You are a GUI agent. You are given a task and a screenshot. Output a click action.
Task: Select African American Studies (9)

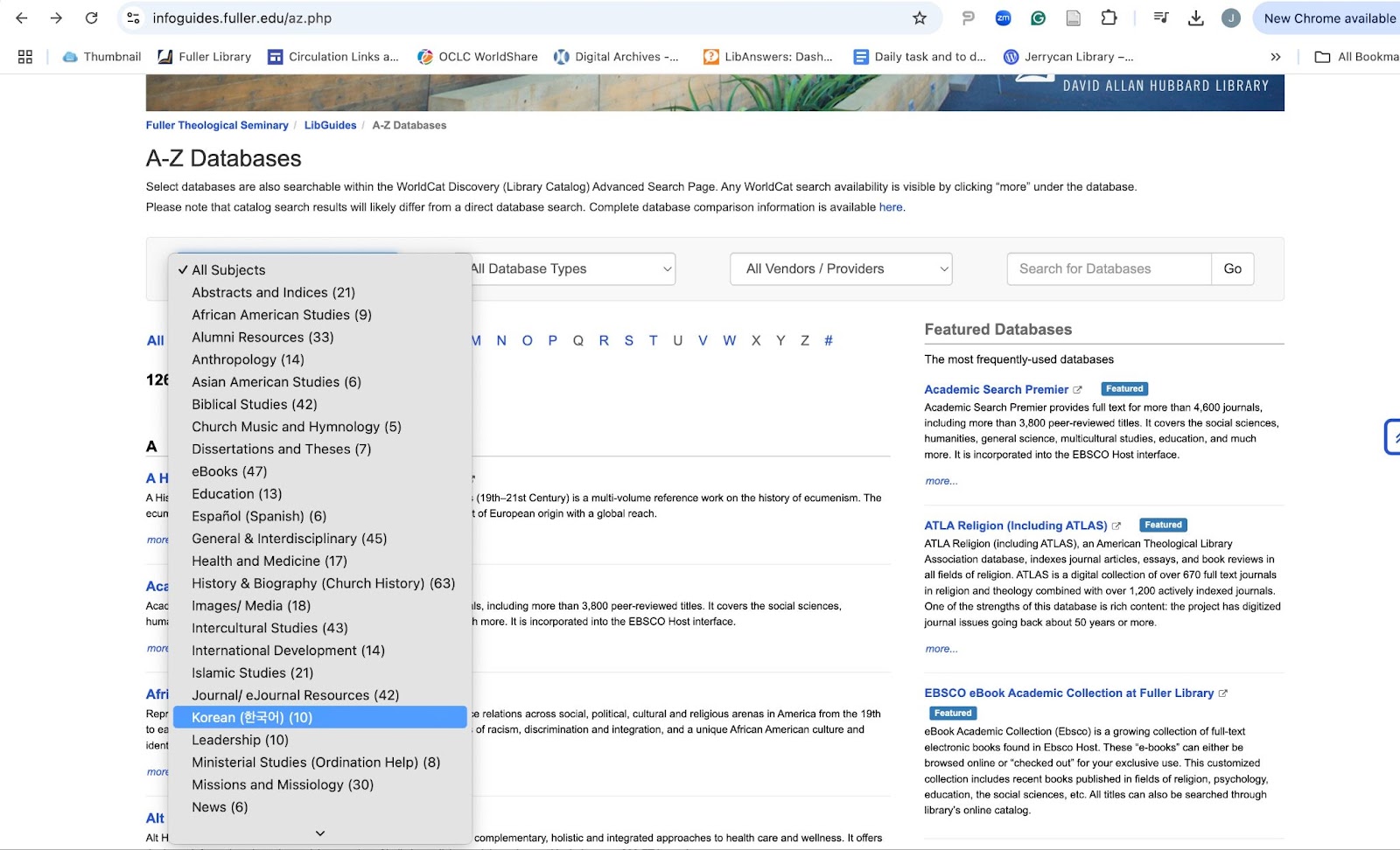pos(320,315)
